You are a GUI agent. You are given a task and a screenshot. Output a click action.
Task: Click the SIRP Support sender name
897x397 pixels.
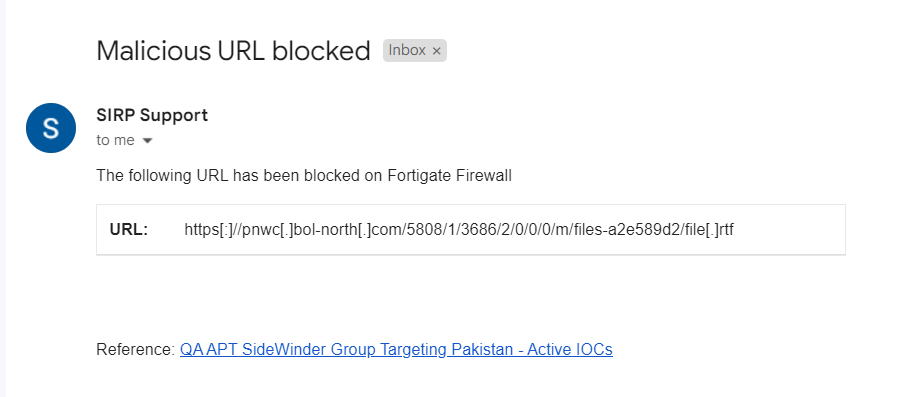point(152,116)
